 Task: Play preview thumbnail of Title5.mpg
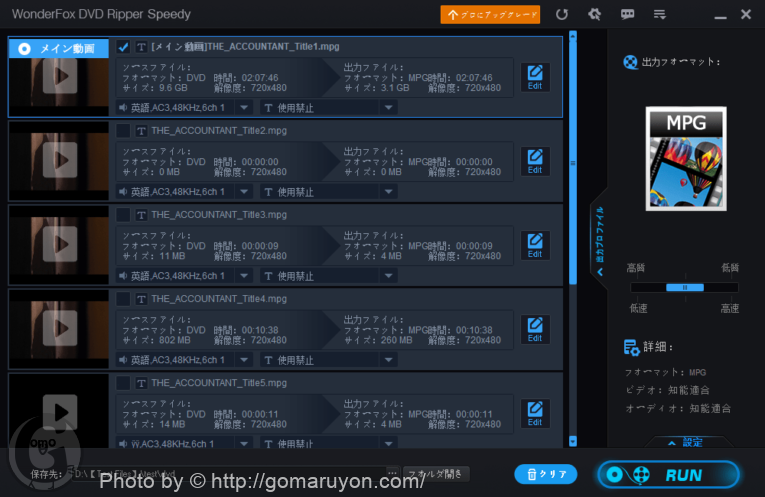60,412
